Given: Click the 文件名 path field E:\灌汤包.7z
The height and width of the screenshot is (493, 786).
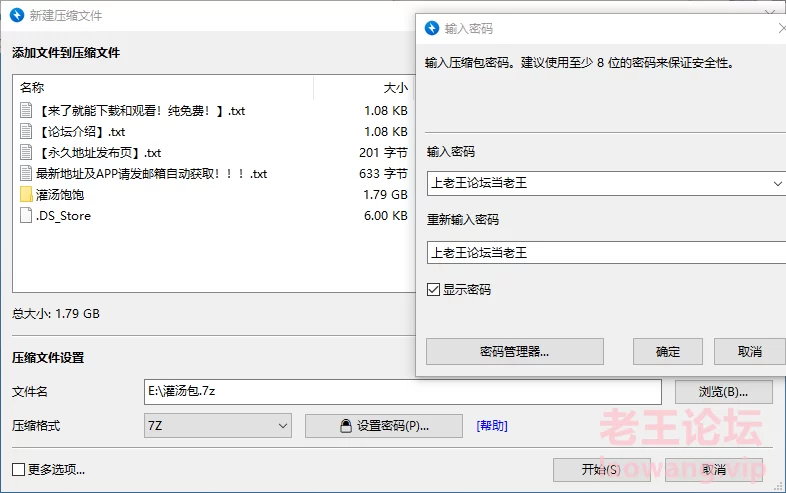Looking at the screenshot, I should click(x=403, y=392).
